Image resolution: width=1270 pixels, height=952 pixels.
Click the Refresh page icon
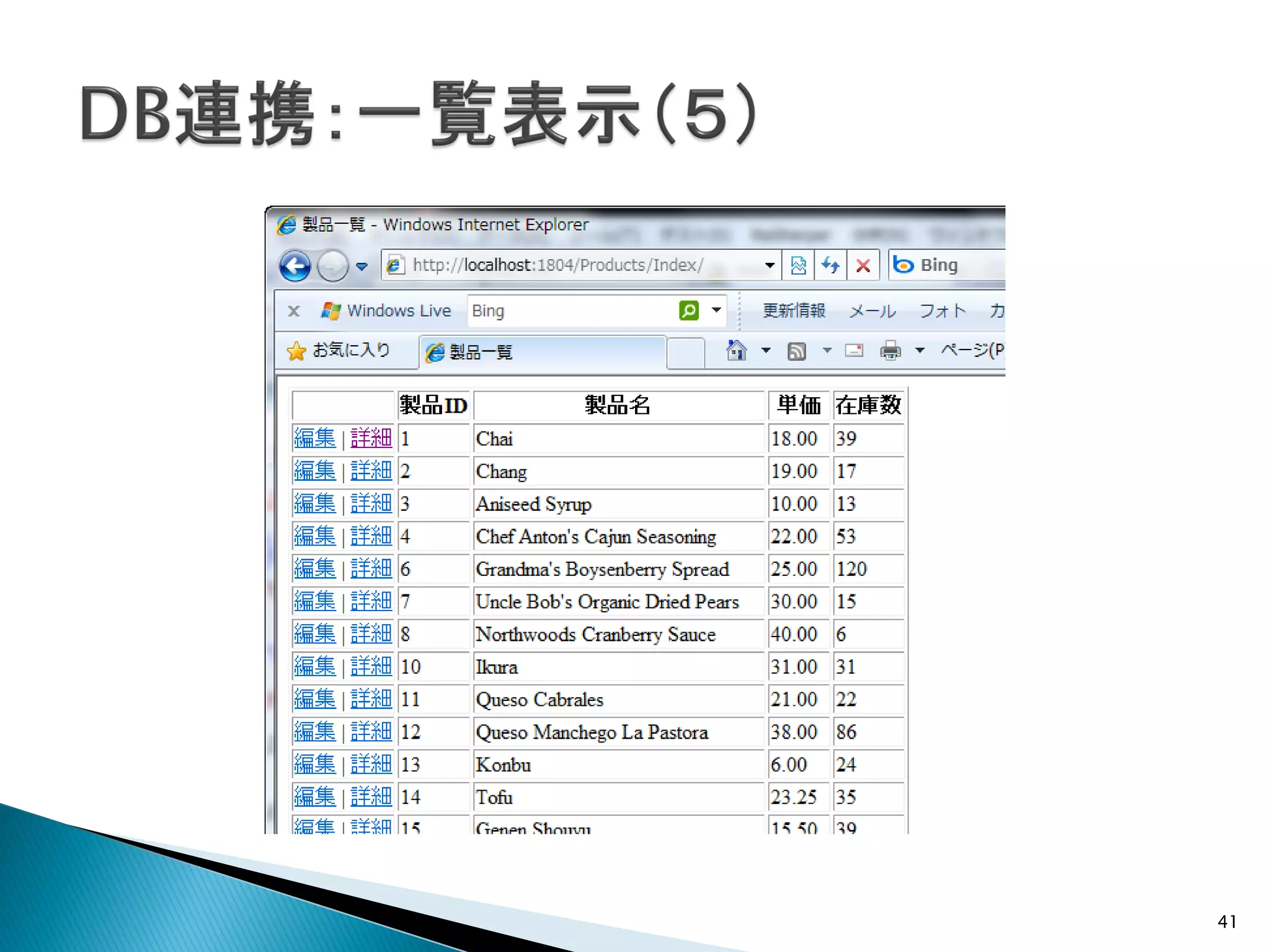pyautogui.click(x=830, y=266)
